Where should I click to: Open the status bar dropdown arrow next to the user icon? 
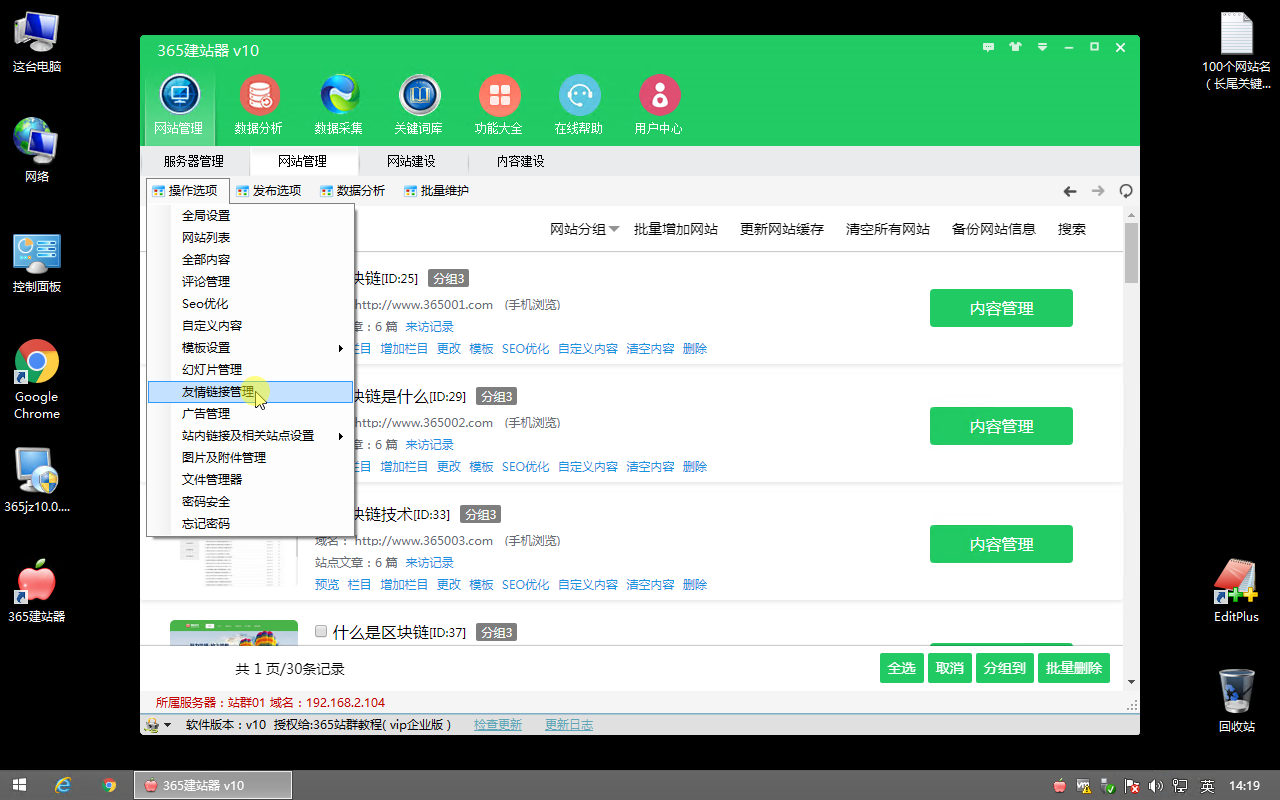pyautogui.click(x=167, y=725)
